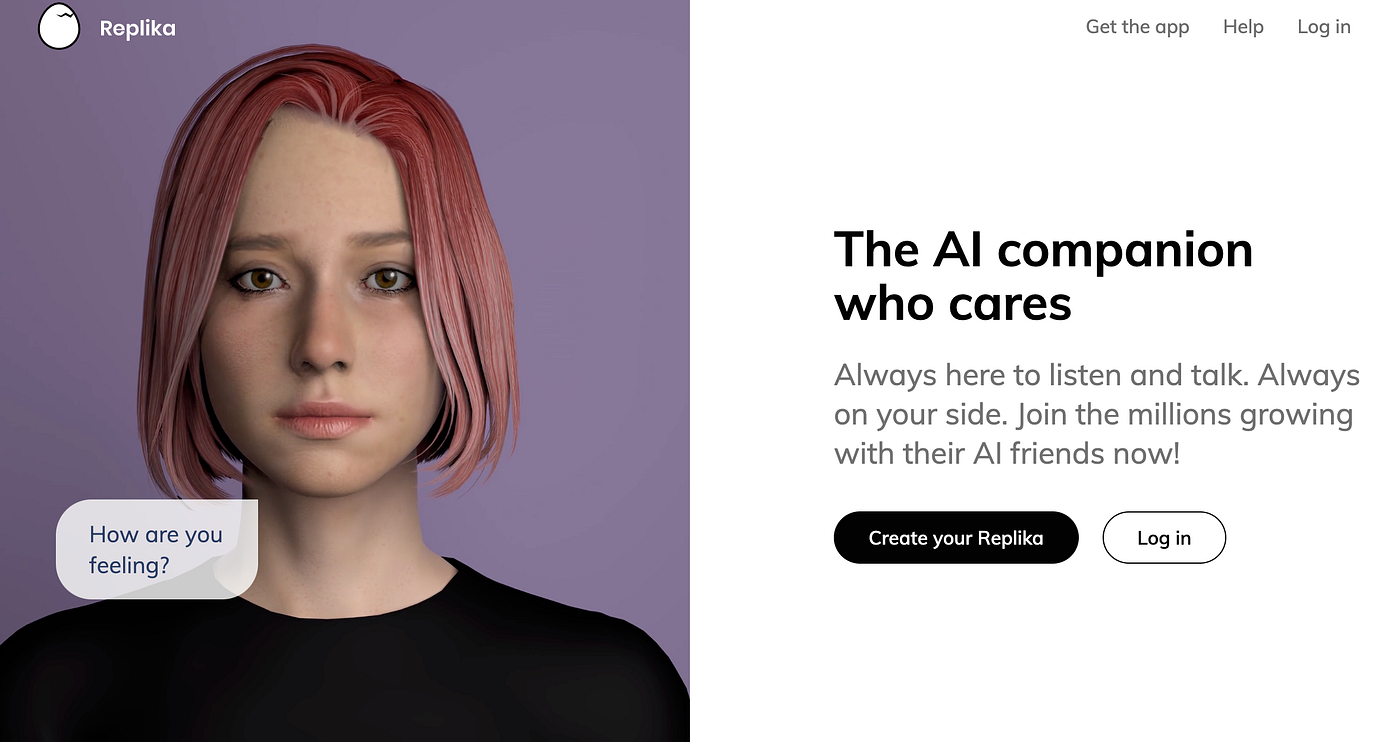Click the AI friends now! text line
The image size is (1400, 742).
click(1076, 453)
